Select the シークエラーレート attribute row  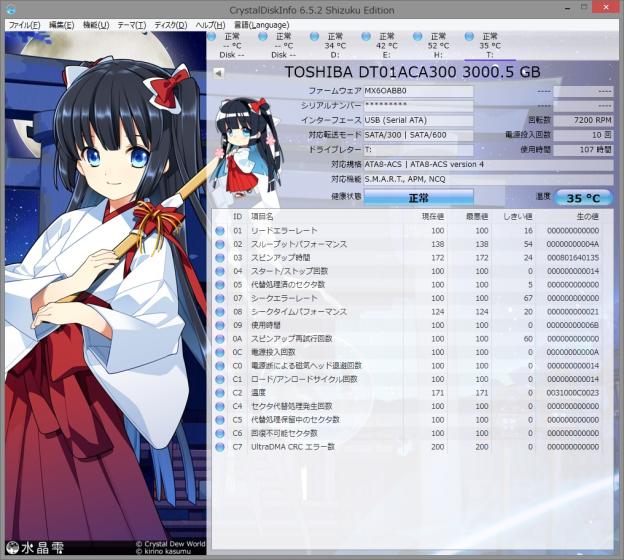click(x=408, y=299)
